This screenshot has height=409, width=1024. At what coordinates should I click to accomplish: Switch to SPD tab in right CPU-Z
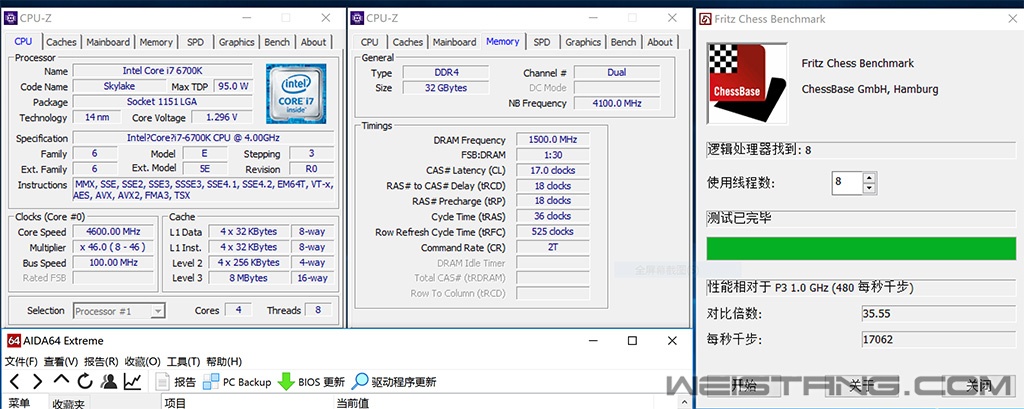point(541,42)
